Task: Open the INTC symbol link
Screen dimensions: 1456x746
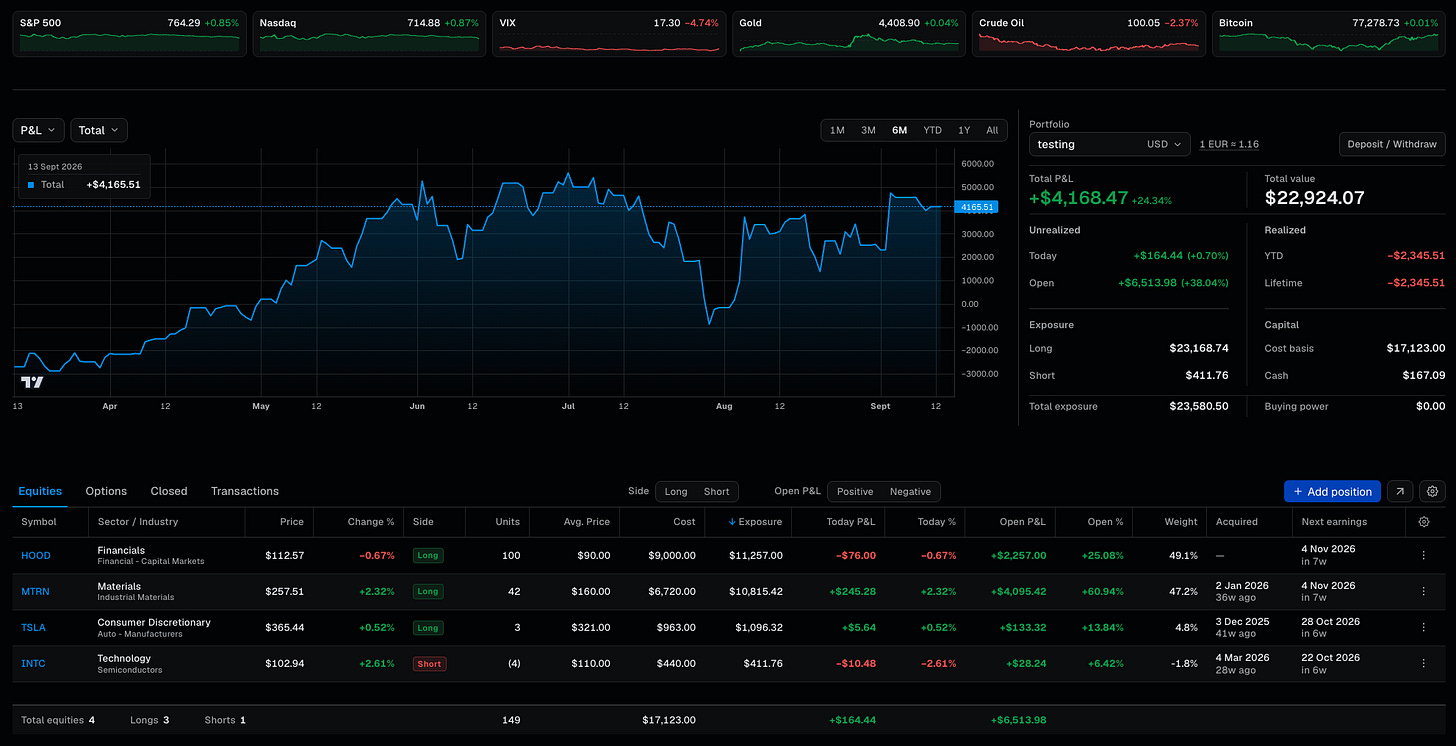Action: (x=33, y=664)
